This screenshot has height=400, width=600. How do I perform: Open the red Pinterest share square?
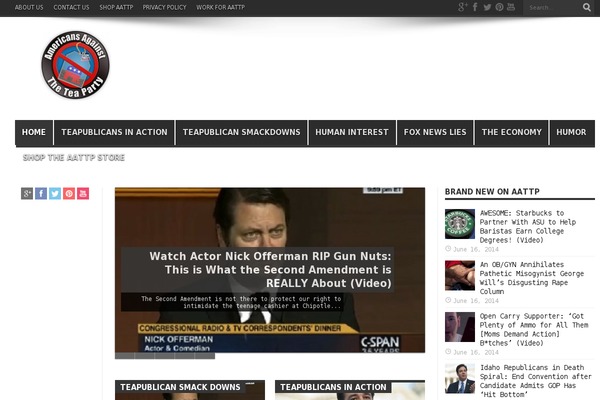[x=69, y=193]
